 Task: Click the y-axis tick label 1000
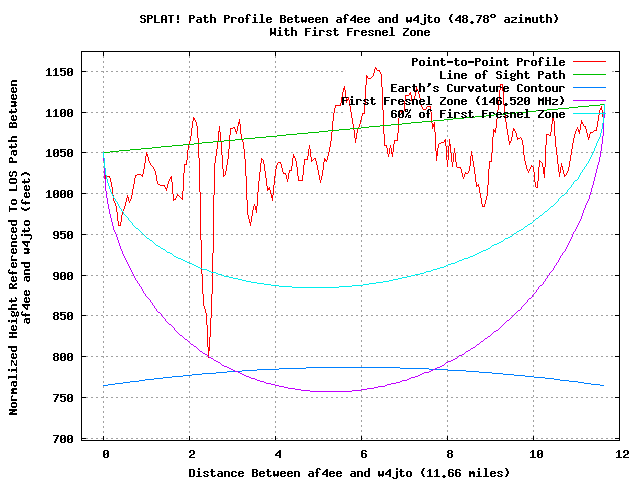coord(59,194)
